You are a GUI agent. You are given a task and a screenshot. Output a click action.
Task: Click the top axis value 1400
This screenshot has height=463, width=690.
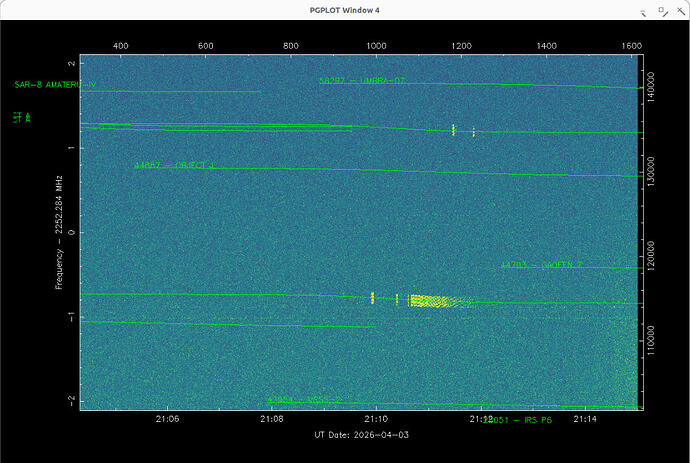[x=547, y=46]
